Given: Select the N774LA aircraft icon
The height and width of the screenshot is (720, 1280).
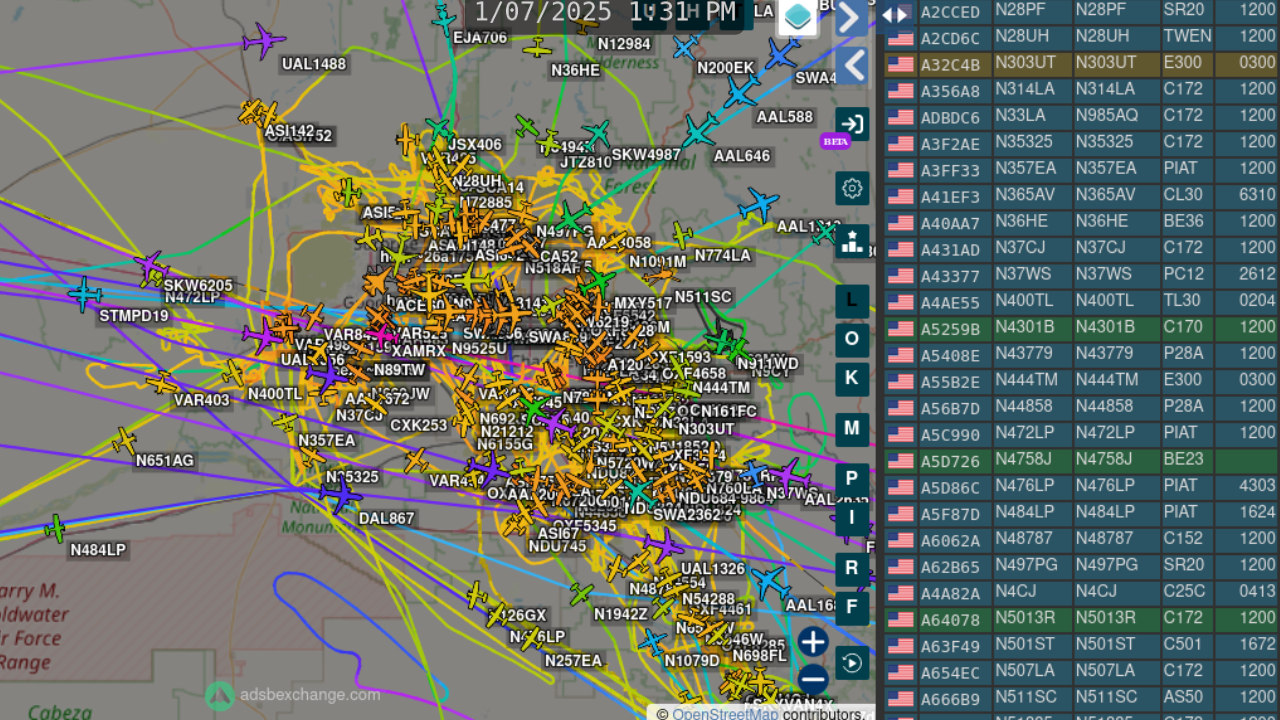Looking at the screenshot, I should click(x=682, y=236).
